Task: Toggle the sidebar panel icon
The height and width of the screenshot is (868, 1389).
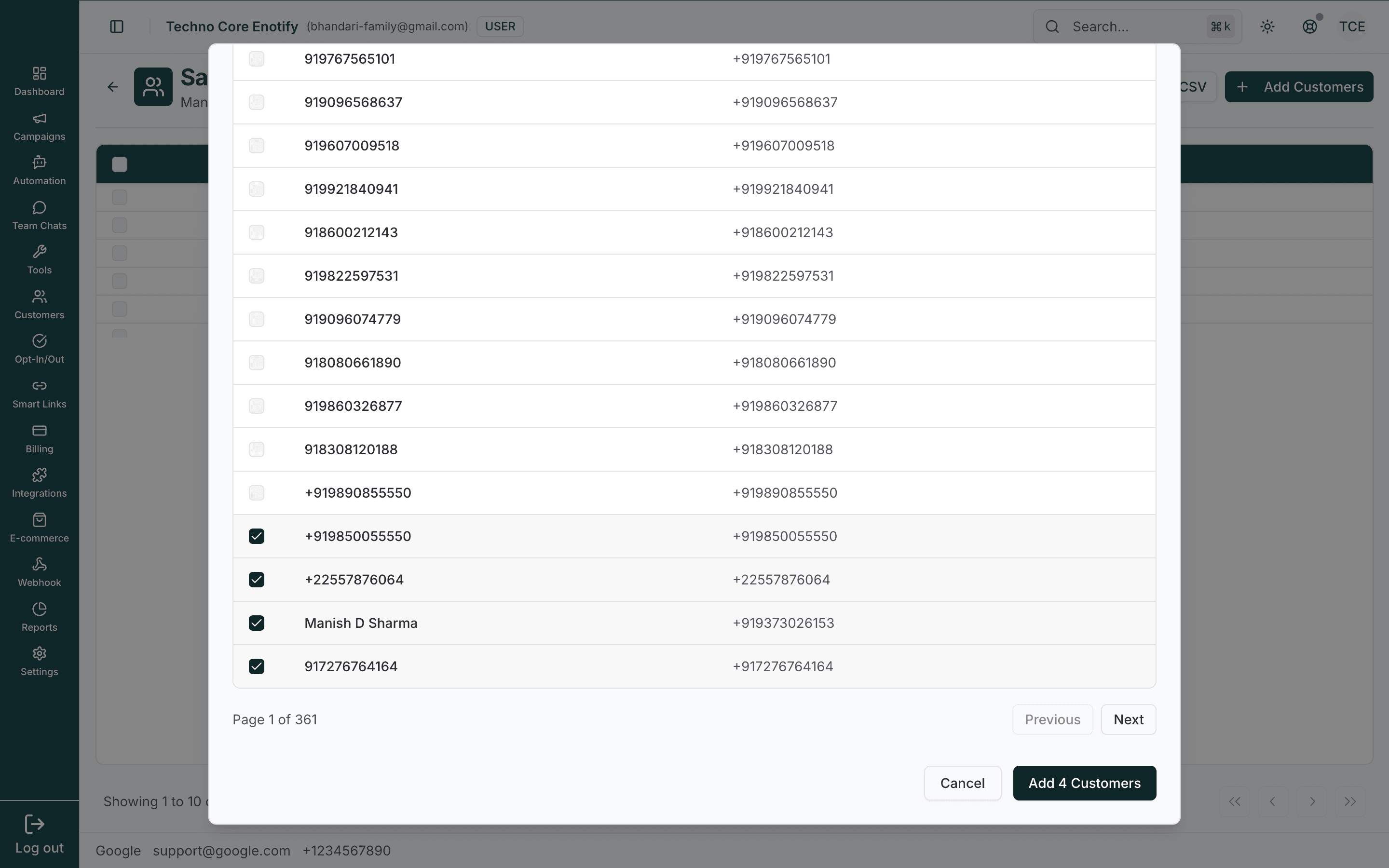Action: pos(117,27)
